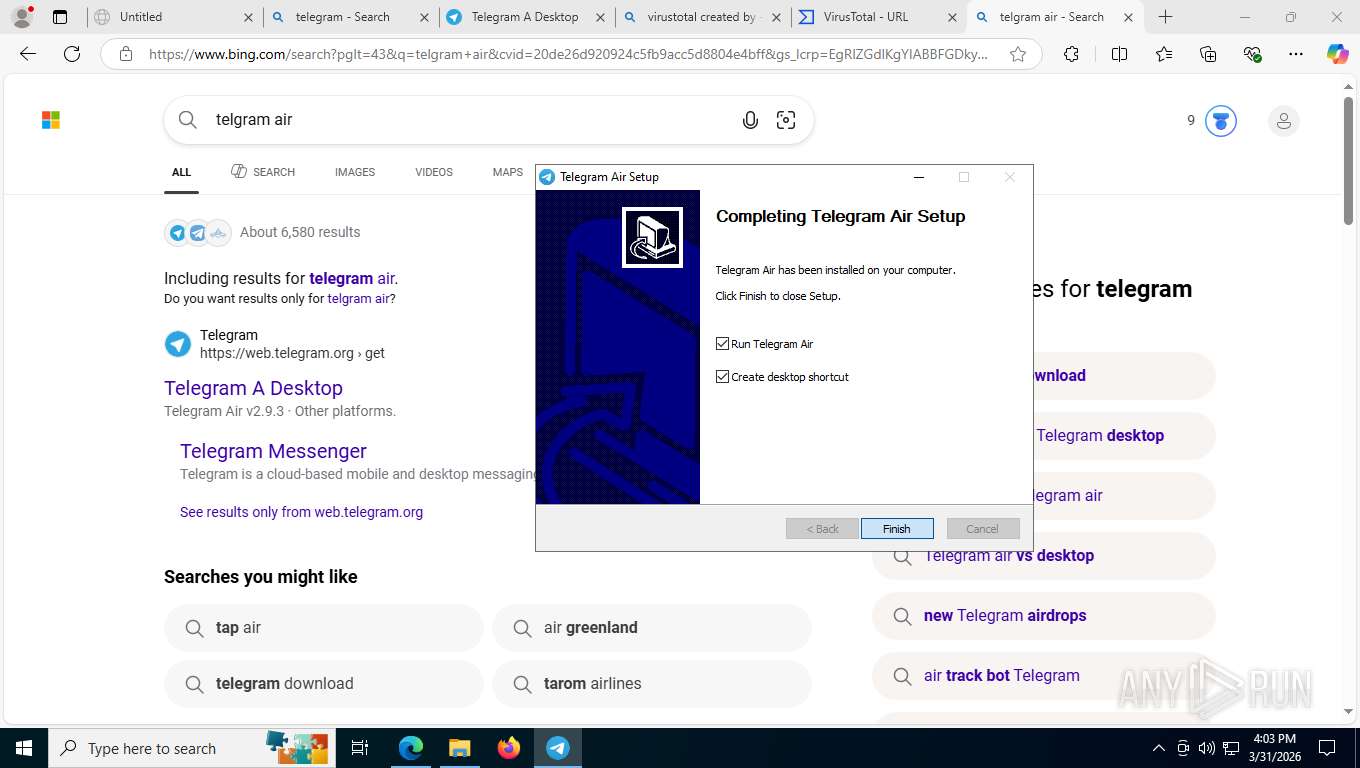
Task: Add this page to favorites star
Action: (1018, 54)
